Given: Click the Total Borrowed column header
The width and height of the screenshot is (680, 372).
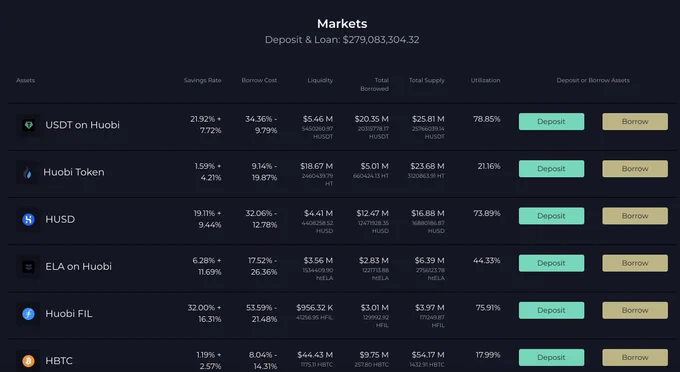Looking at the screenshot, I should coord(374,85).
